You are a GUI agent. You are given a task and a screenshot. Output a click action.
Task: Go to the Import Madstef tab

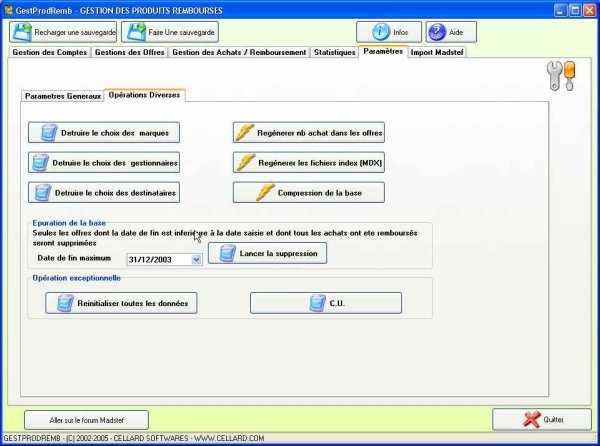pyautogui.click(x=437, y=52)
